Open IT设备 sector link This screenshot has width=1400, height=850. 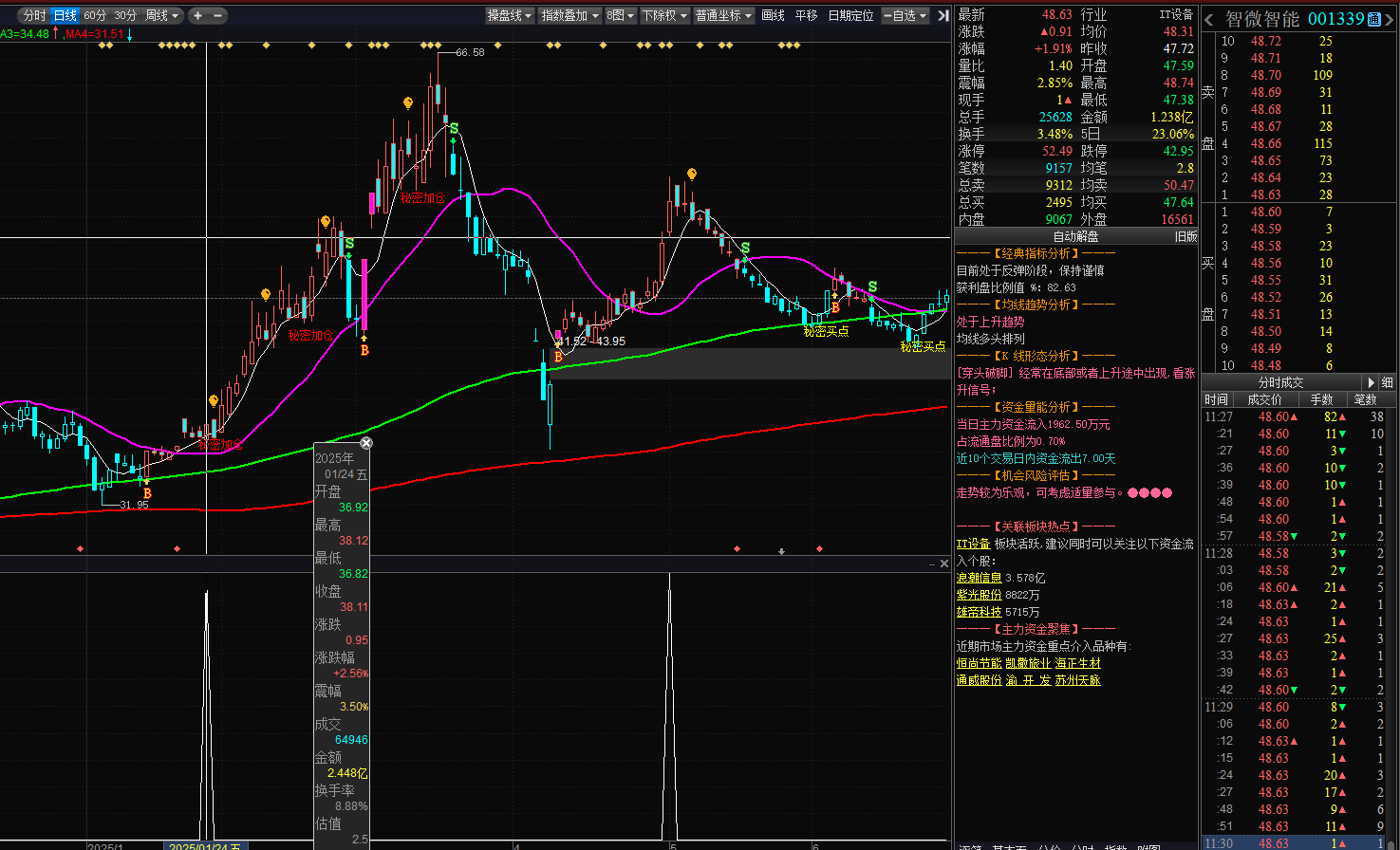click(973, 544)
